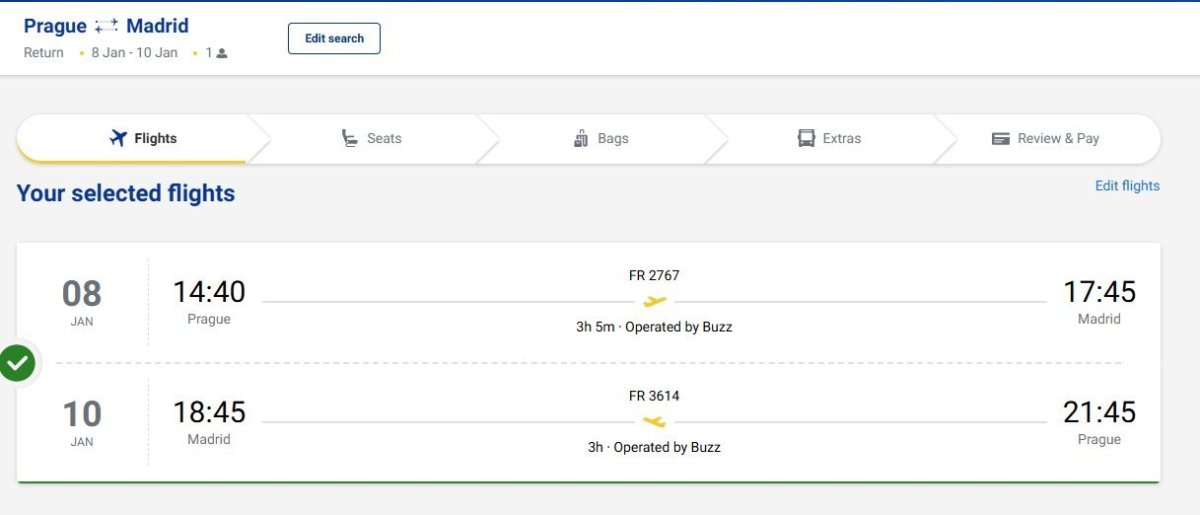
Task: Select the 14:40 Prague outbound flight row
Action: tap(588, 301)
